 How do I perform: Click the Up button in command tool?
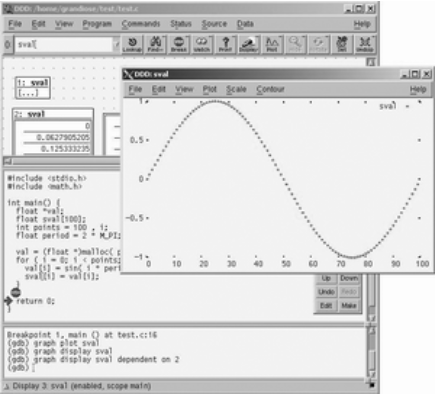point(326,278)
